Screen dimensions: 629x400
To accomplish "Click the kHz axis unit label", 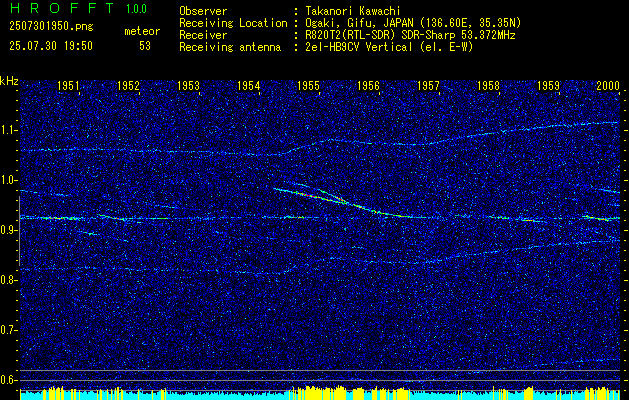I will 9,81.
